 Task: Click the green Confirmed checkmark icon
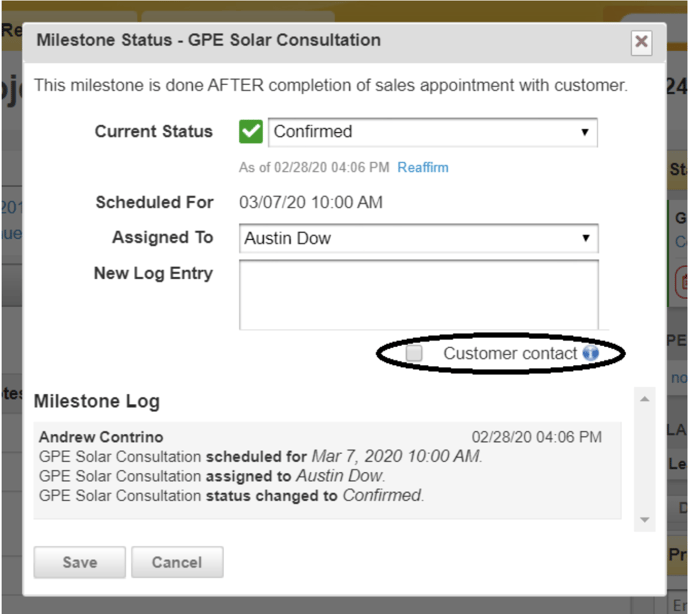click(x=251, y=132)
